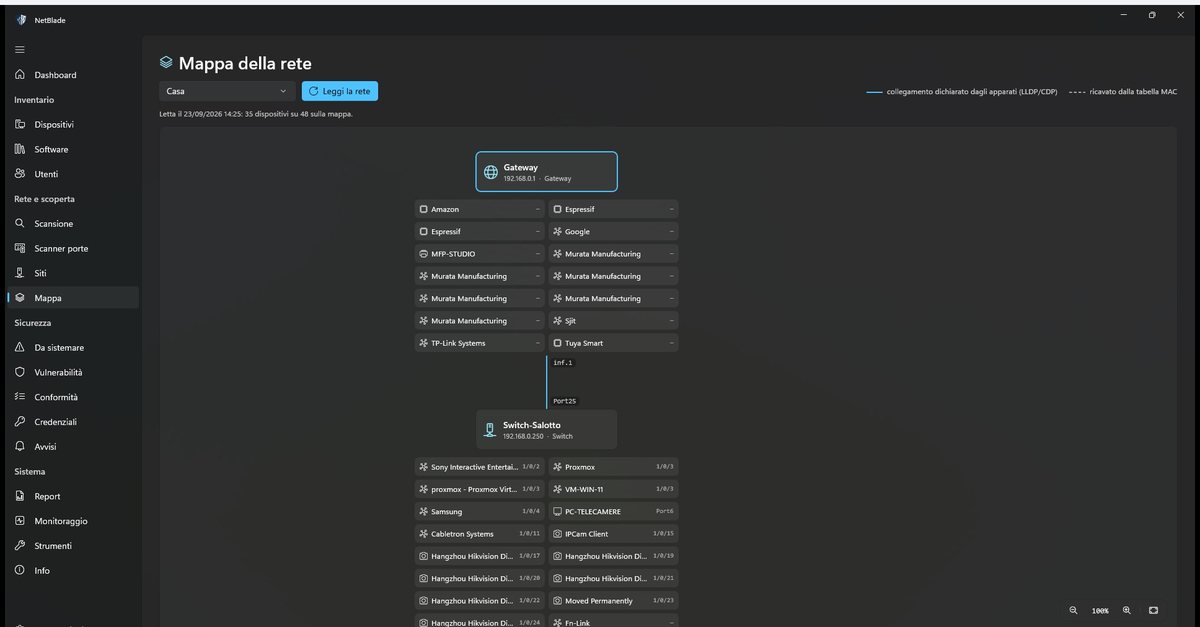This screenshot has height=627, width=1200.
Task: Select the Proxmox device on port 1/0/3
Action: point(613,467)
